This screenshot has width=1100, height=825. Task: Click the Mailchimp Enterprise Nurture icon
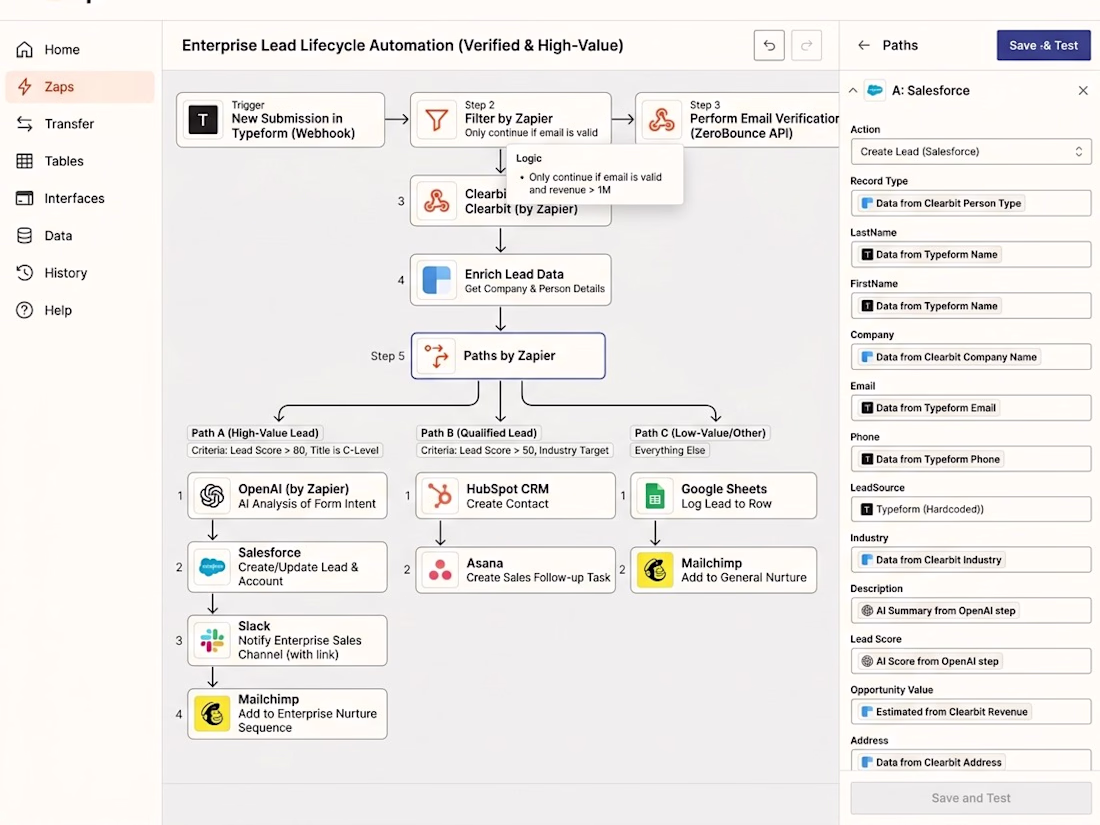[x=212, y=714]
